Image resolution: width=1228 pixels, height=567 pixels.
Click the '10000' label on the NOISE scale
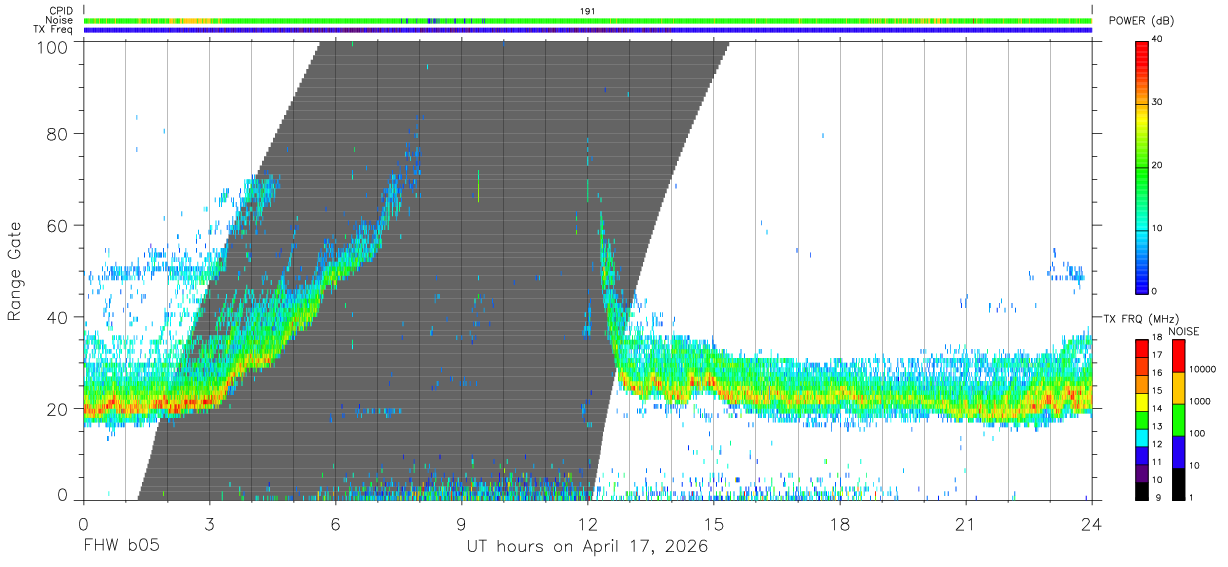(1204, 370)
